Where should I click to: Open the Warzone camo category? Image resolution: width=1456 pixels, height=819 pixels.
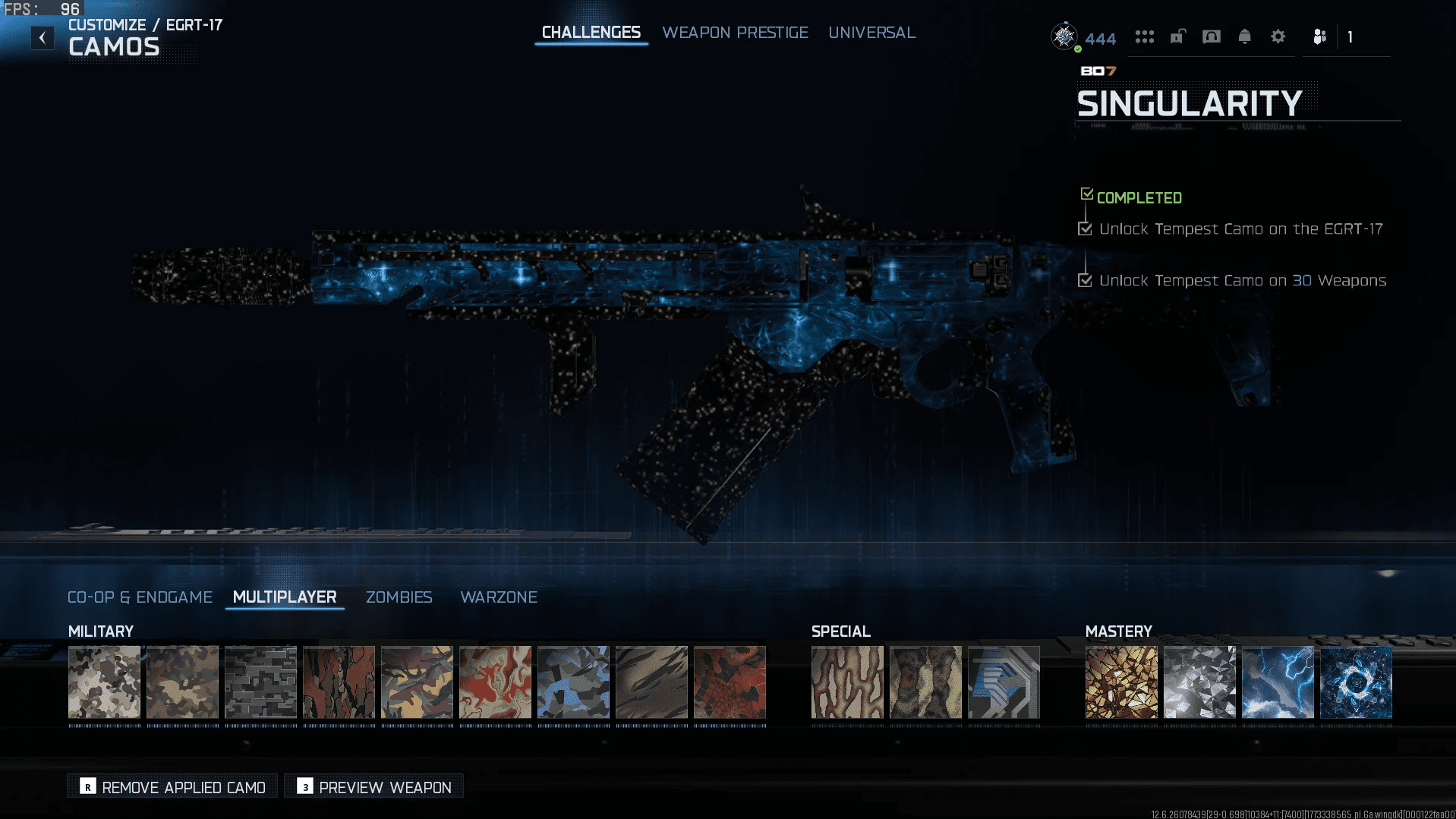(x=498, y=597)
